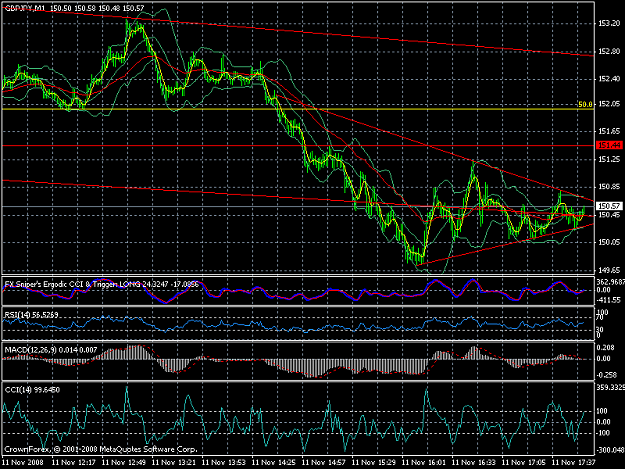Click the 11 Nov 12:49 time label
Viewport: 625px width, 469px height.
(124, 463)
